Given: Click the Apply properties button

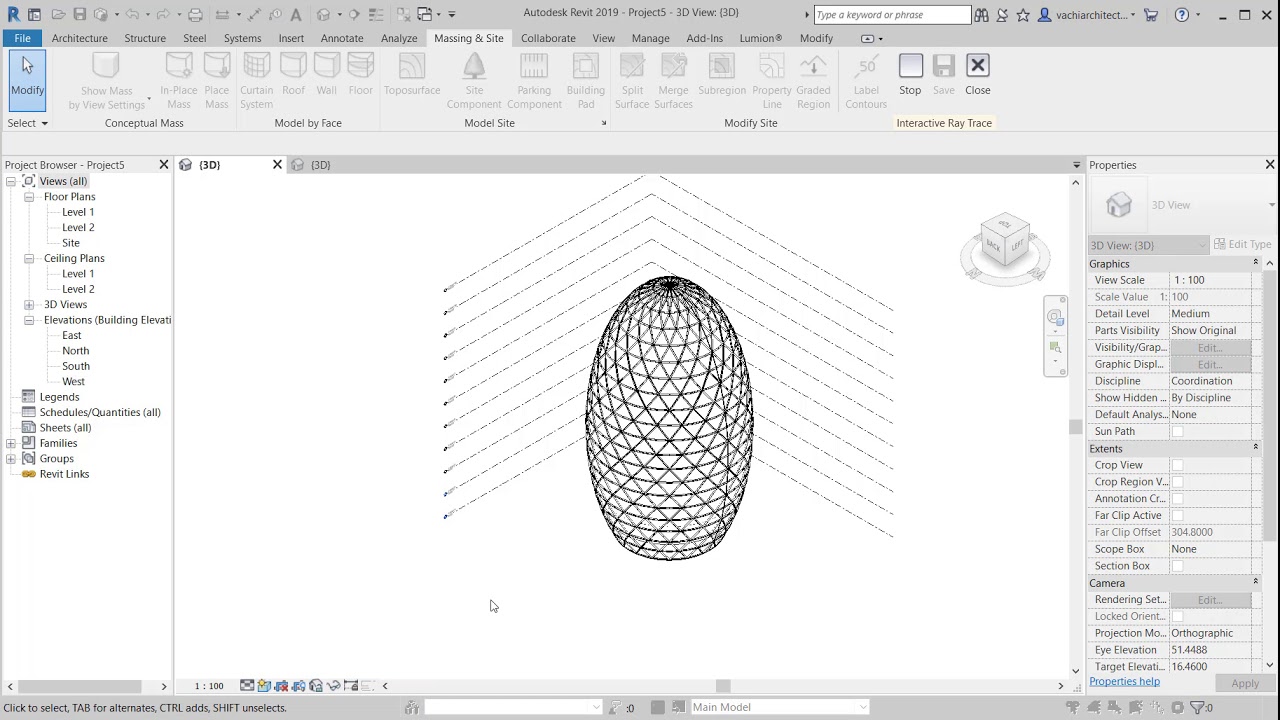Looking at the screenshot, I should [x=1245, y=683].
